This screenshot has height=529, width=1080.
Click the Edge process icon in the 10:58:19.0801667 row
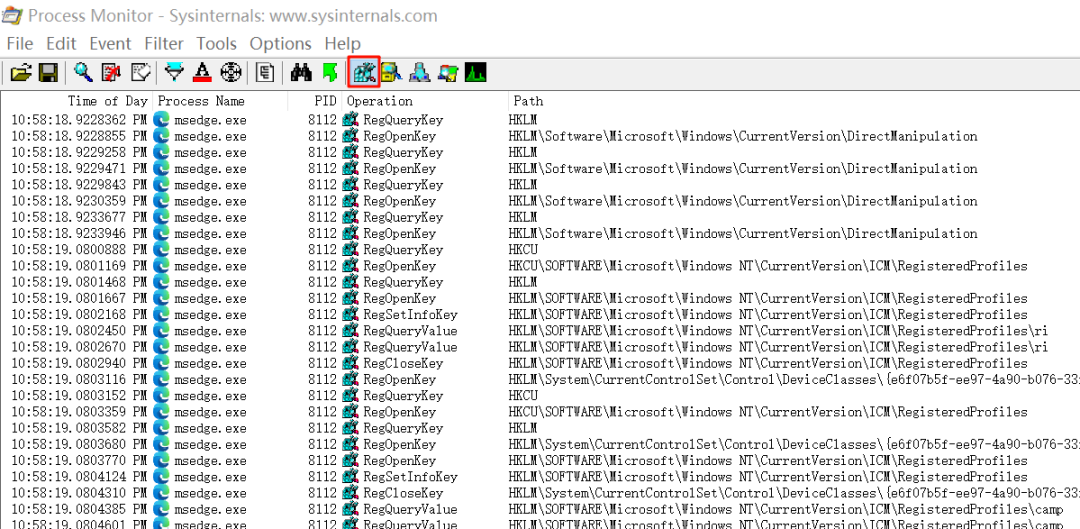click(162, 298)
